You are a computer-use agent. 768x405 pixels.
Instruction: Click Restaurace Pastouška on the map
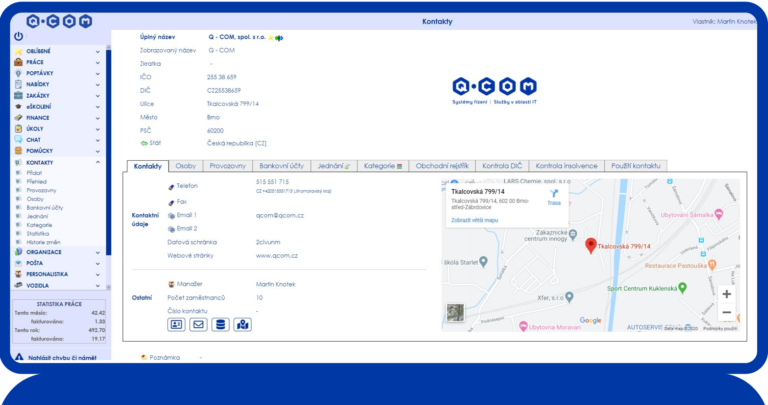click(676, 266)
